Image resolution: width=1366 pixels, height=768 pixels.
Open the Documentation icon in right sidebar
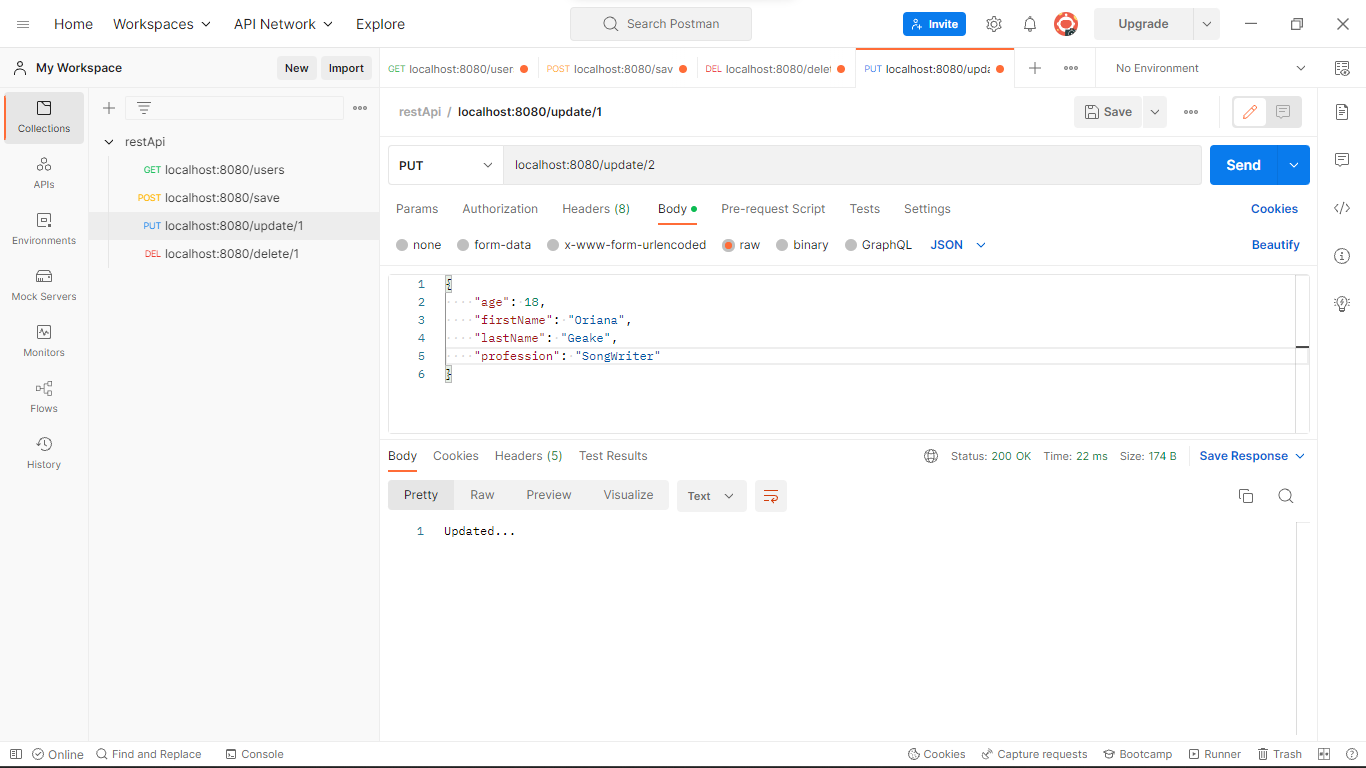[1342, 112]
